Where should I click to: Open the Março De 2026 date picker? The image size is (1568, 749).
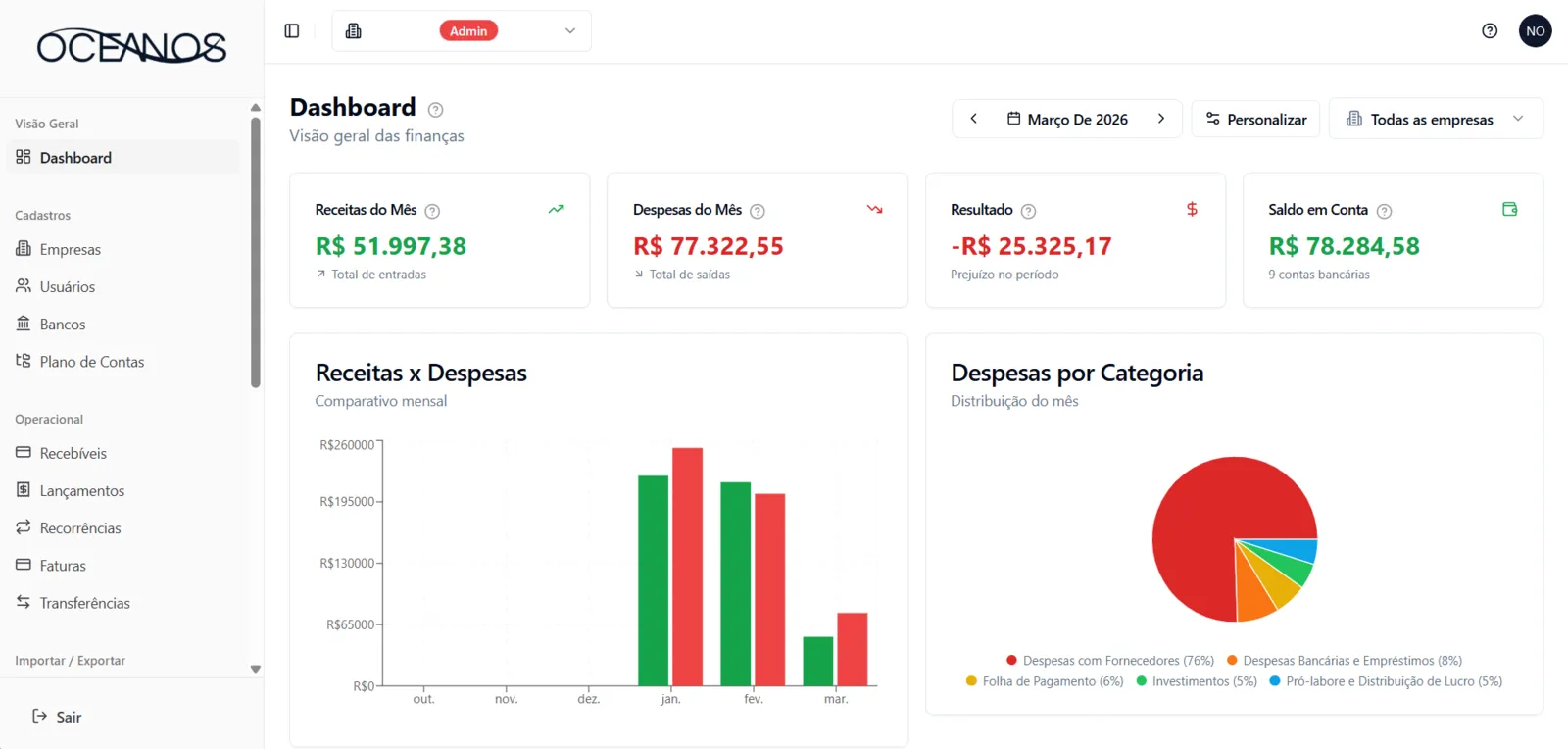[x=1067, y=119]
